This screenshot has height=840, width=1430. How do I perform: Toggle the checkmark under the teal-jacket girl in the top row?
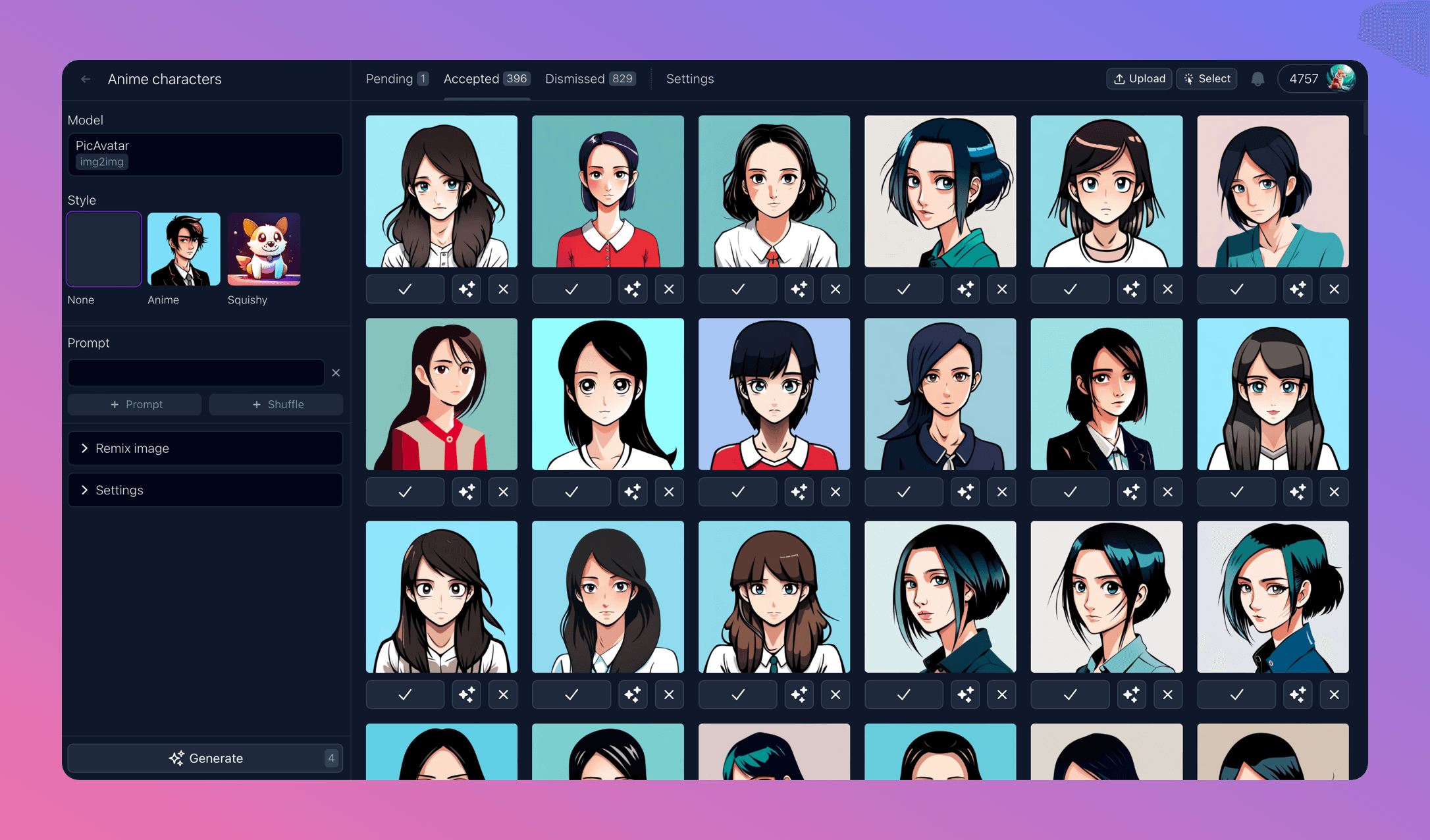[904, 289]
